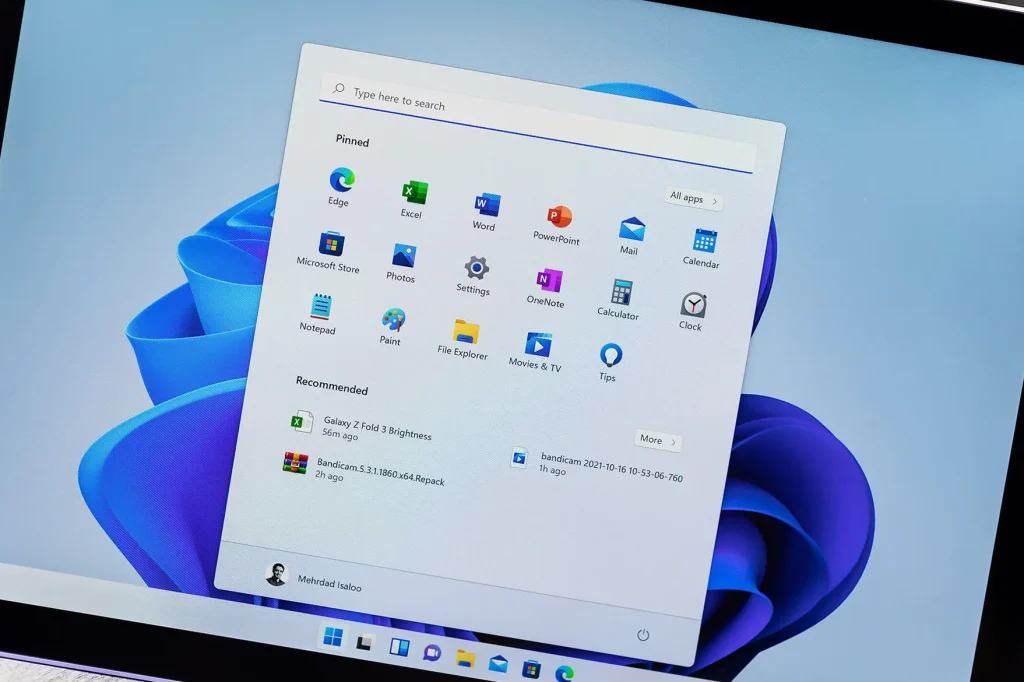Focus the Type here to search field
The height and width of the screenshot is (682, 1024).
click(x=537, y=124)
